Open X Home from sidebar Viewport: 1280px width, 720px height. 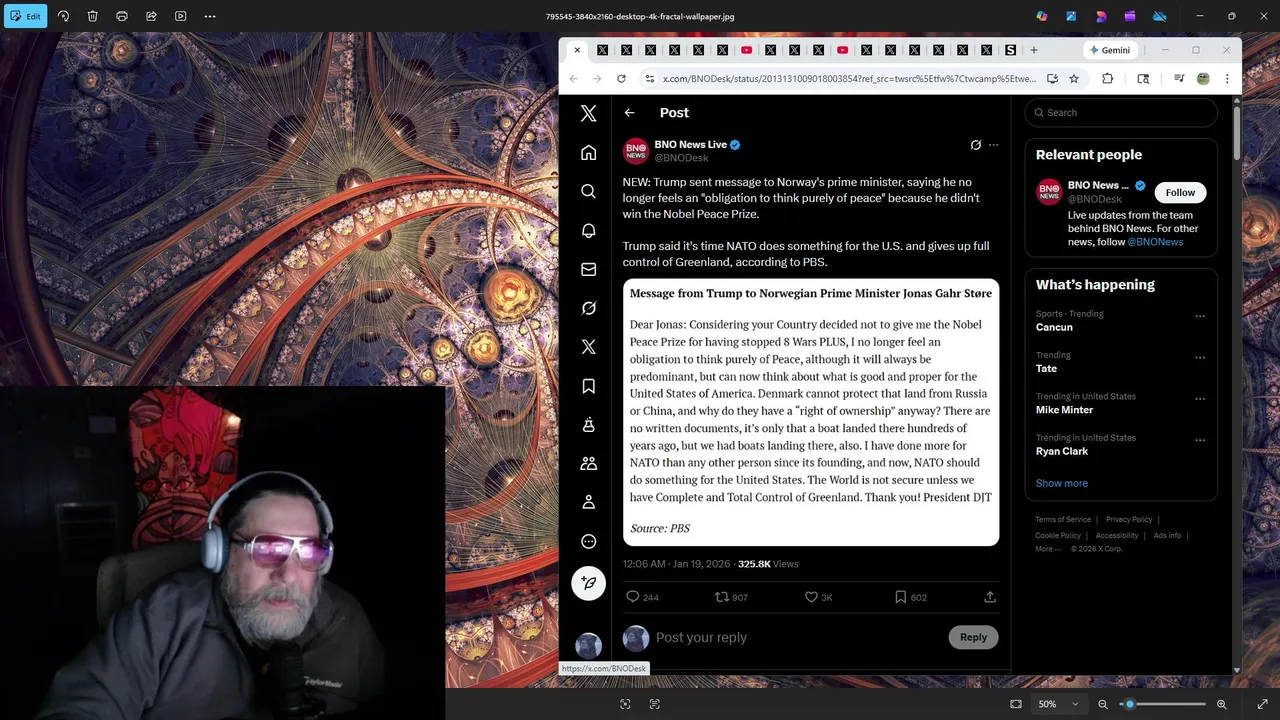[x=588, y=153]
